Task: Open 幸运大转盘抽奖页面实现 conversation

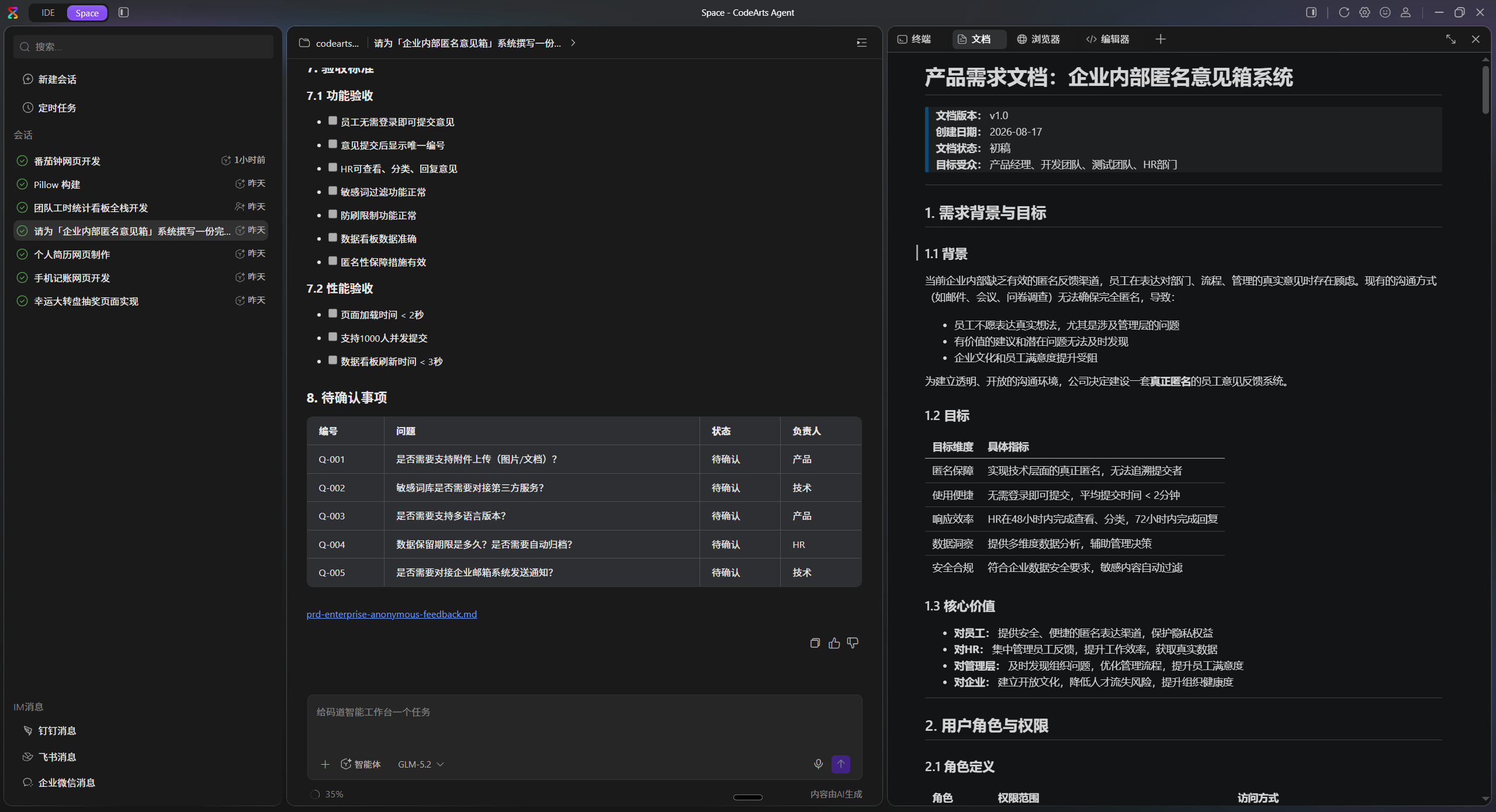Action: click(x=141, y=301)
